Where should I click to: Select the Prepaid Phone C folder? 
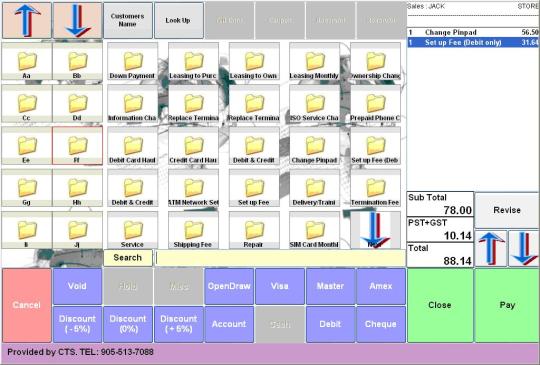coord(375,104)
